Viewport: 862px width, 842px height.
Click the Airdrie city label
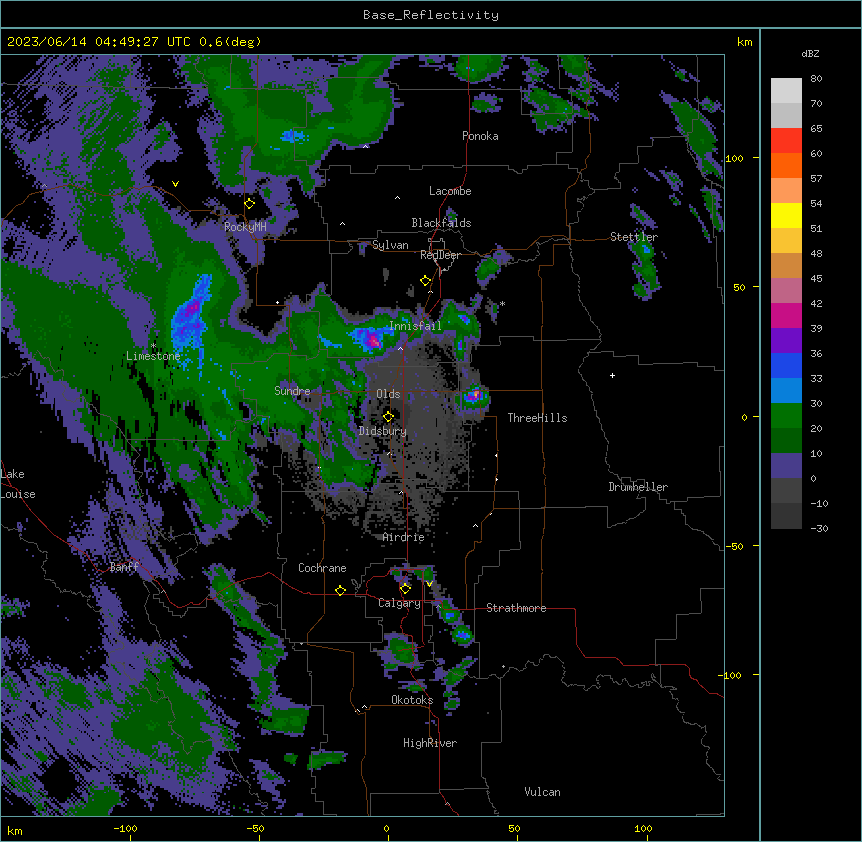click(x=404, y=538)
